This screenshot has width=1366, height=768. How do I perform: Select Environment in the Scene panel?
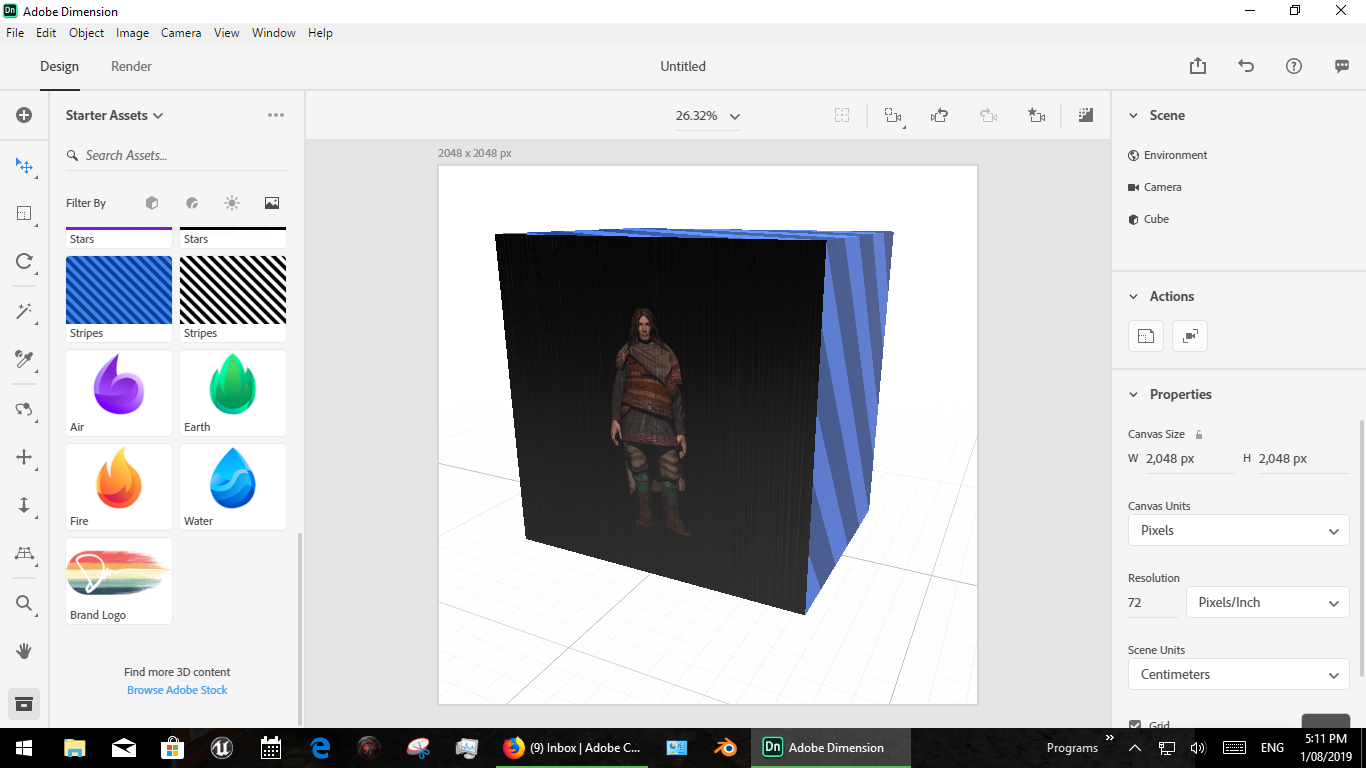click(x=1175, y=155)
